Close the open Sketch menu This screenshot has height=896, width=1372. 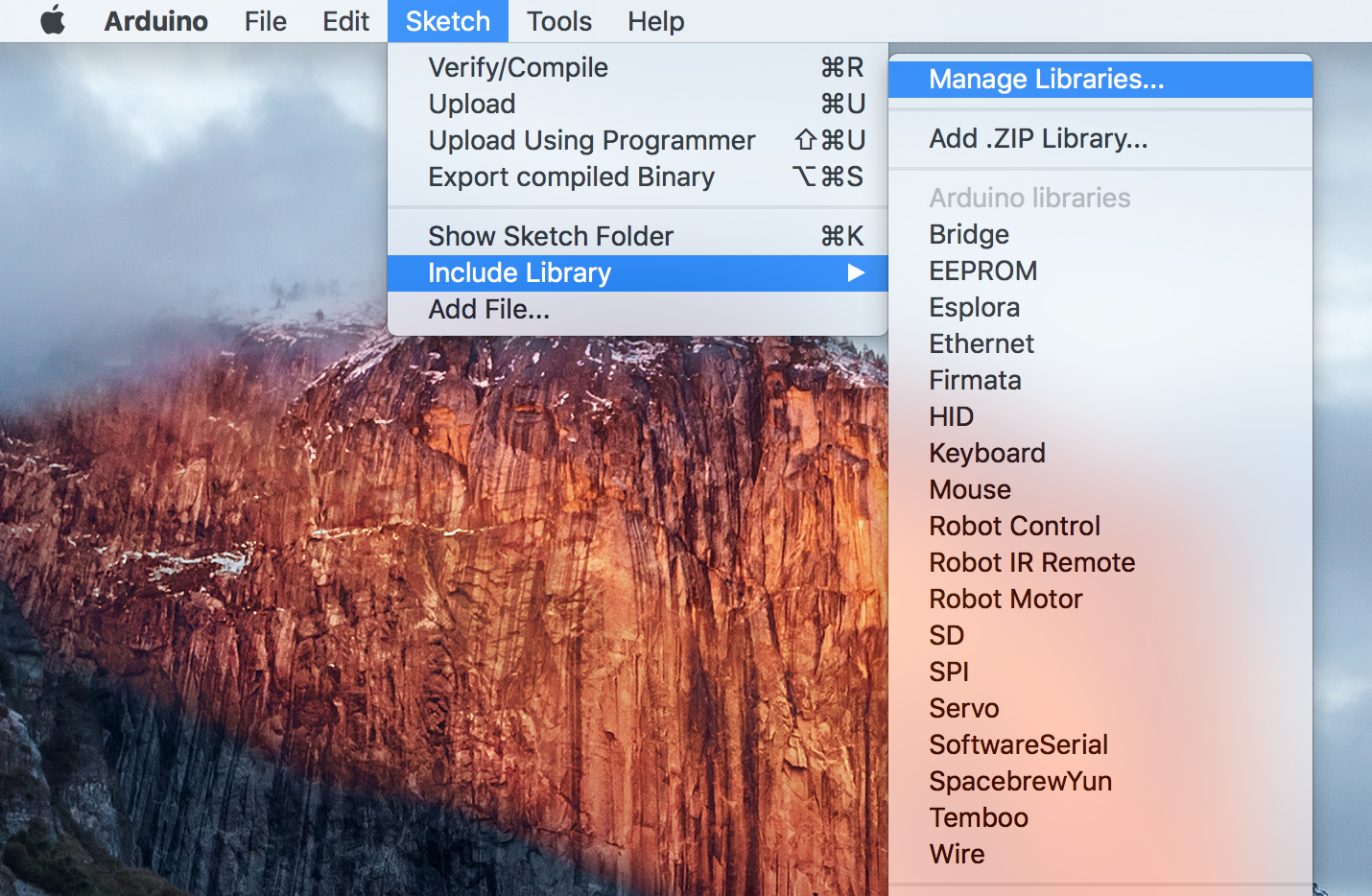coord(447,21)
